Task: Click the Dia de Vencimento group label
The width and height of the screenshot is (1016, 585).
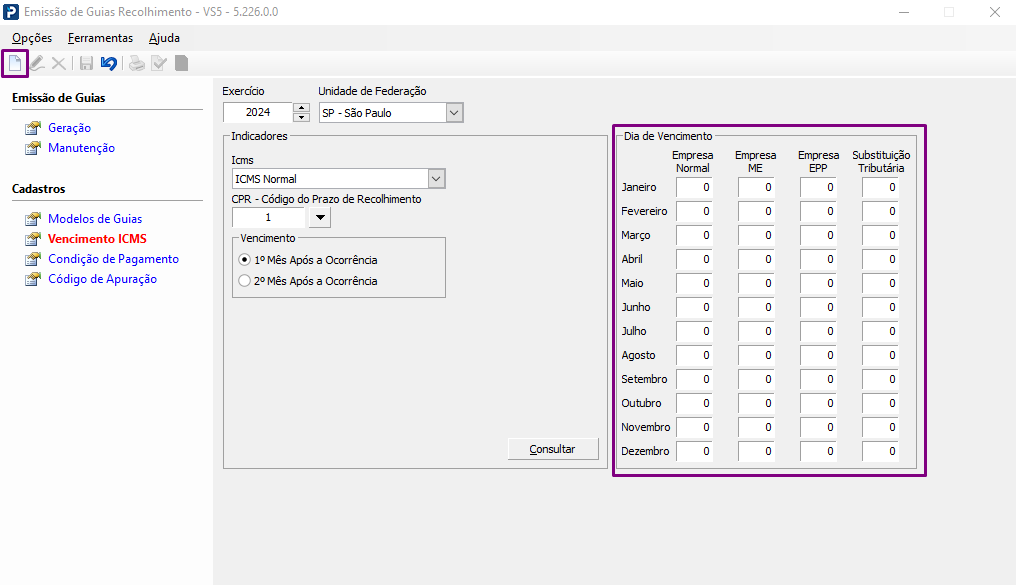Action: click(668, 136)
